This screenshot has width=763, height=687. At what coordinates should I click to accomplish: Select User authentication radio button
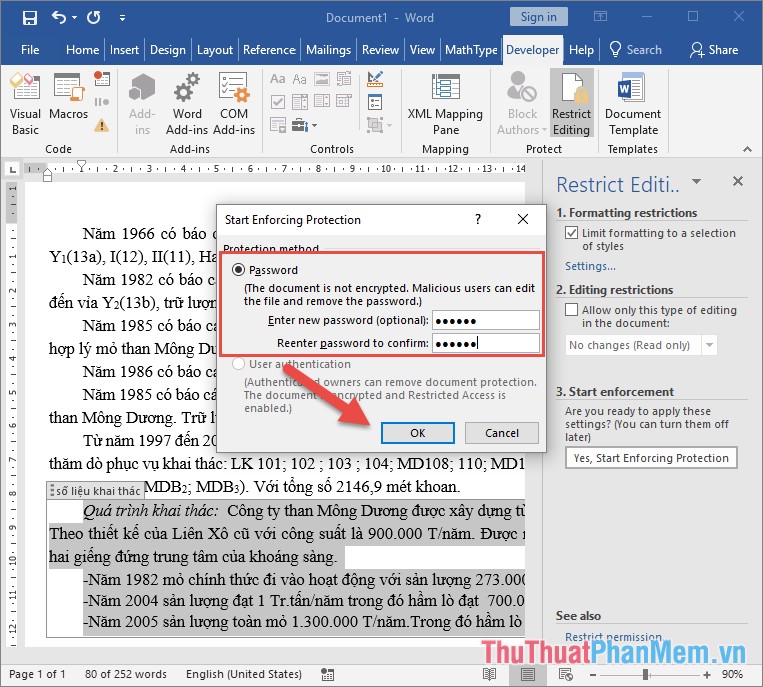click(238, 363)
